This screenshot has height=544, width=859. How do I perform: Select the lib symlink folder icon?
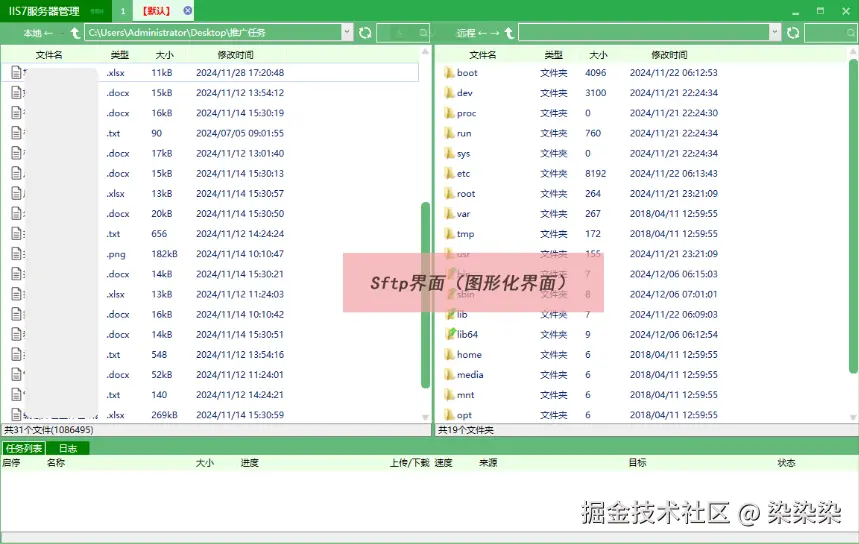[450, 314]
